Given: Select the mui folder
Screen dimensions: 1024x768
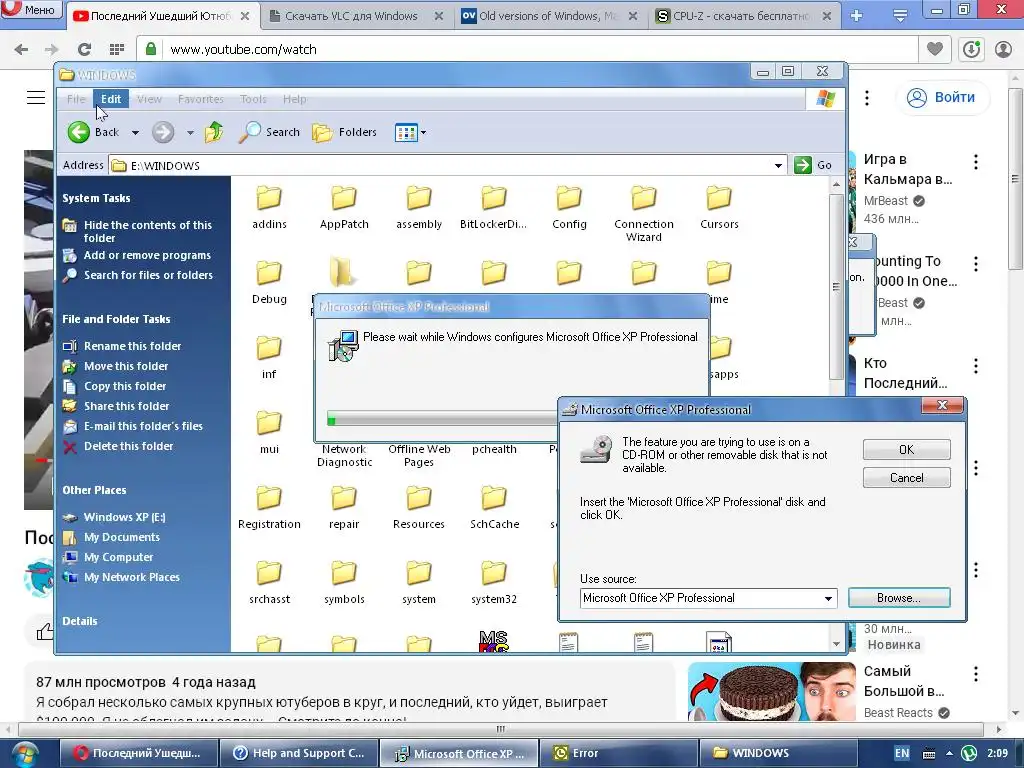Looking at the screenshot, I should pos(269,433).
